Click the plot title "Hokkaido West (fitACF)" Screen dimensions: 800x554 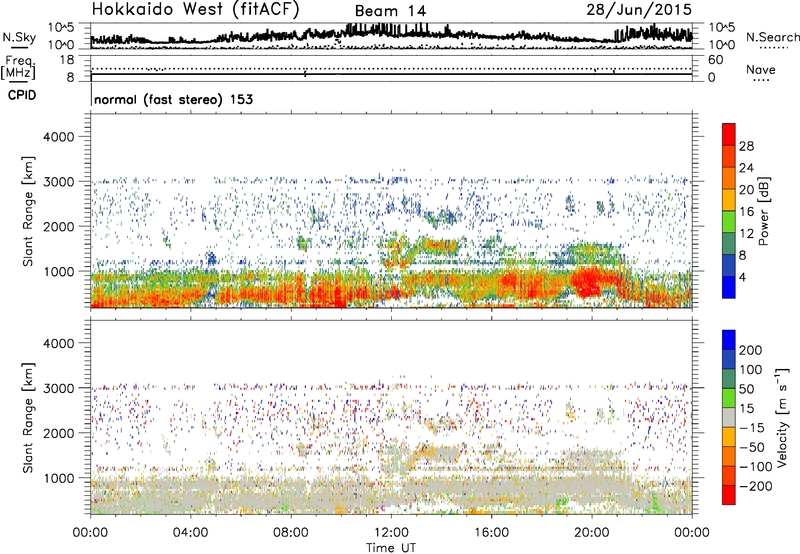195,10
